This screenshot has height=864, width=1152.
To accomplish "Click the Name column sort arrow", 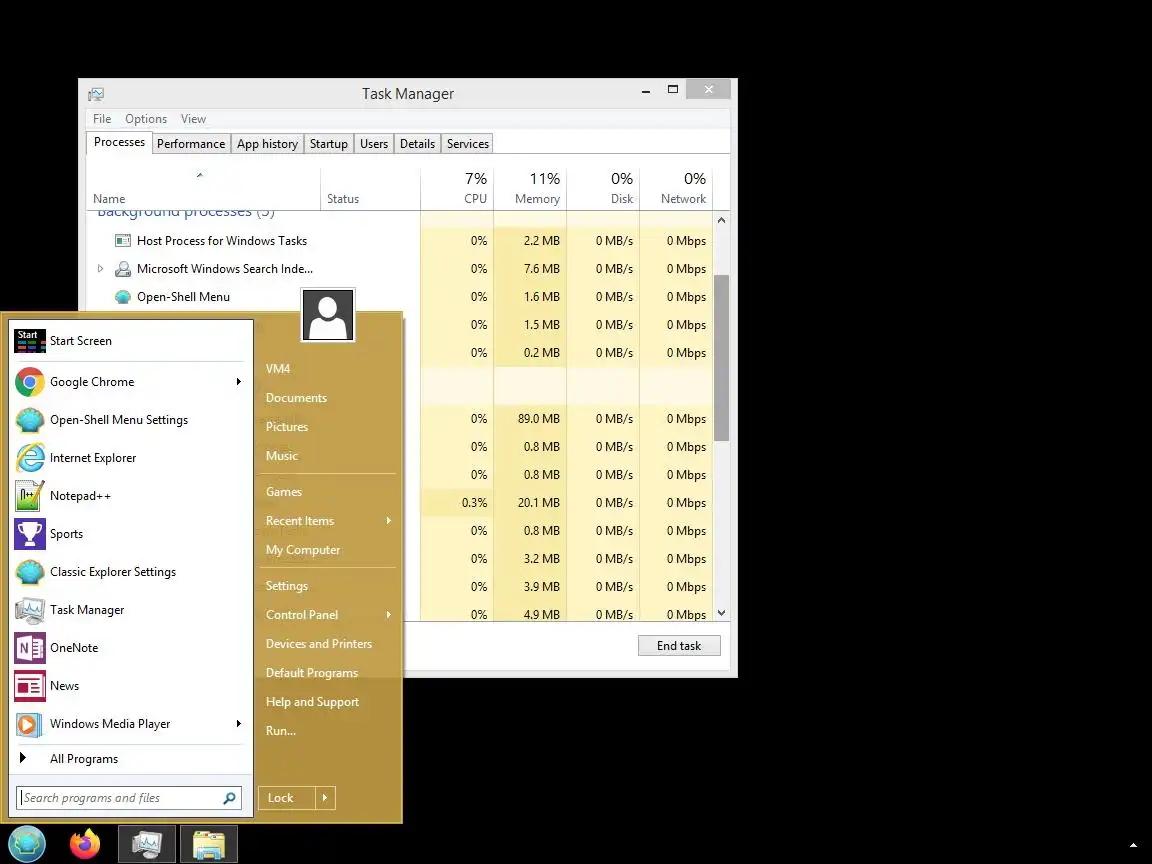I will (199, 175).
